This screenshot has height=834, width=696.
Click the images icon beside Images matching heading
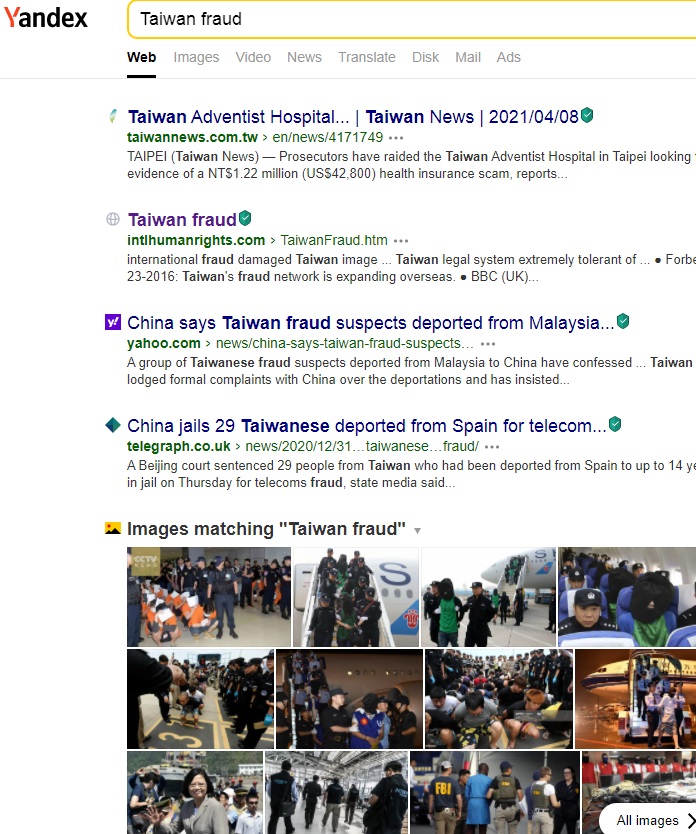113,528
